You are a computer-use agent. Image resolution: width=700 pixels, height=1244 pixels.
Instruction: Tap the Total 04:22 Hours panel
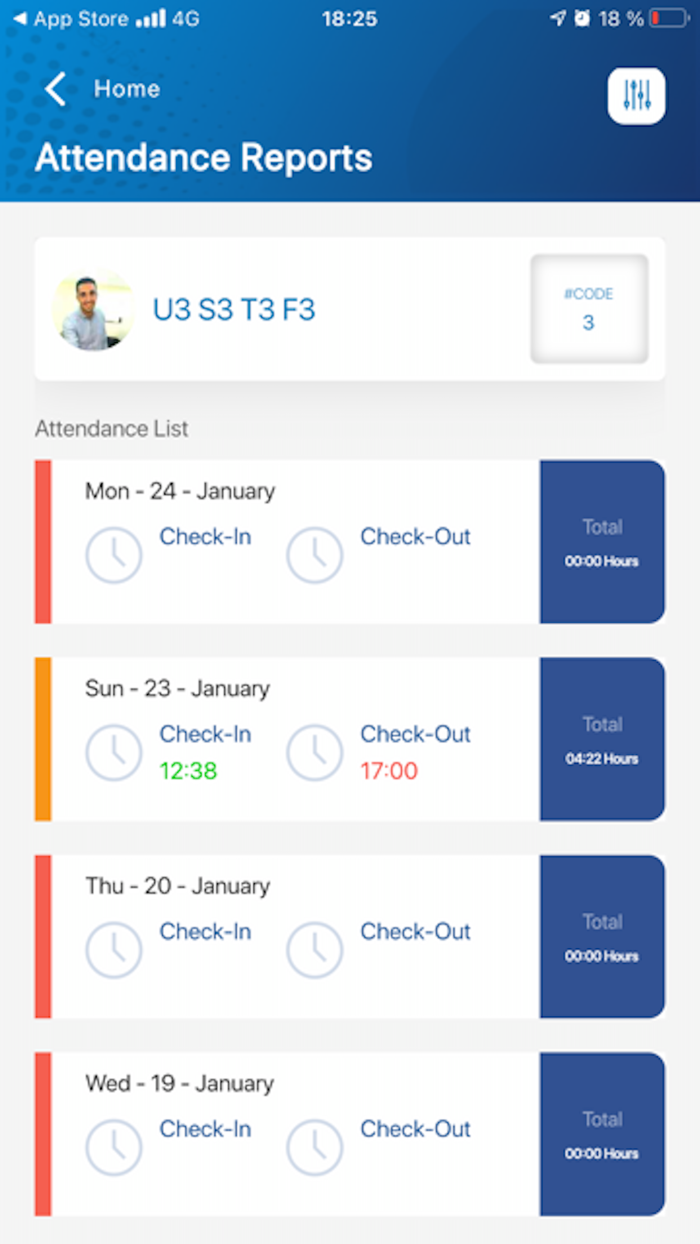tap(602, 737)
